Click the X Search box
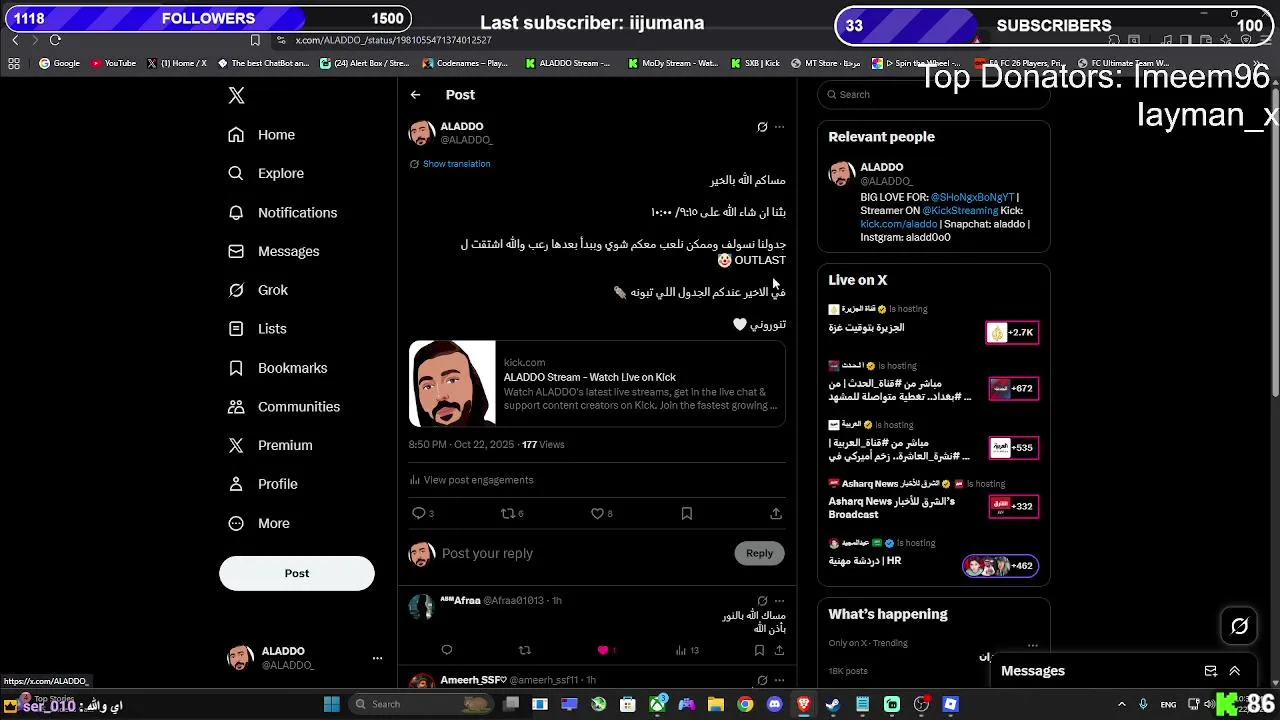The height and width of the screenshot is (720, 1280). tap(934, 94)
